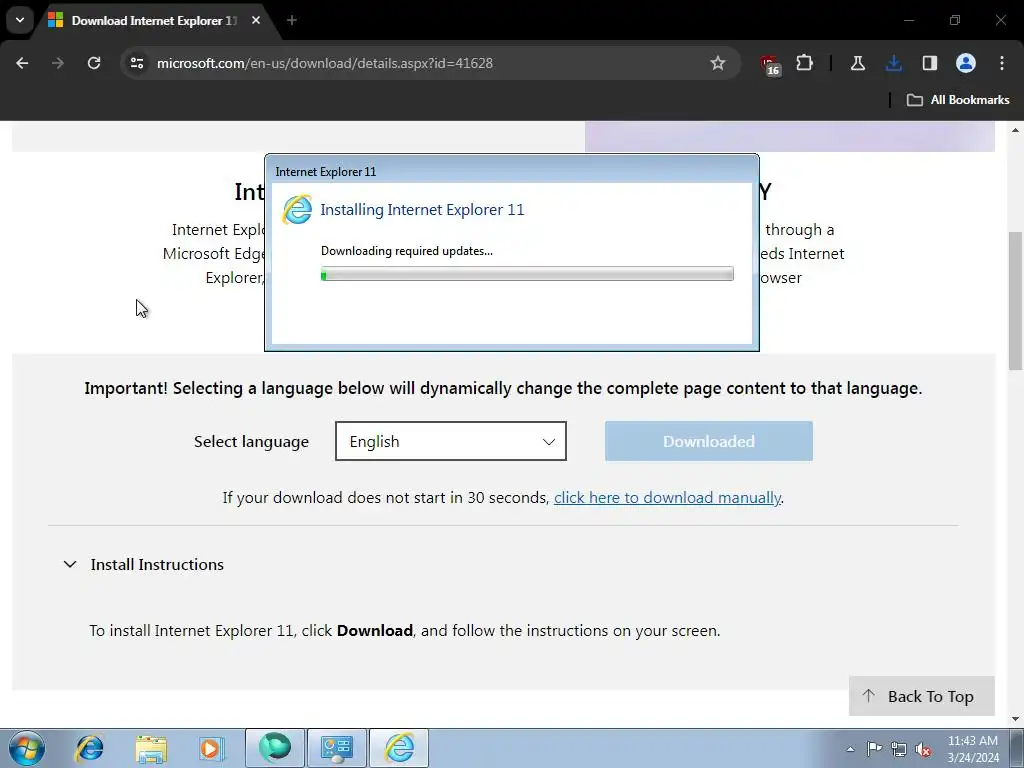
Task: Click the Internet Explorer logo in installer dialog
Action: tap(297, 210)
